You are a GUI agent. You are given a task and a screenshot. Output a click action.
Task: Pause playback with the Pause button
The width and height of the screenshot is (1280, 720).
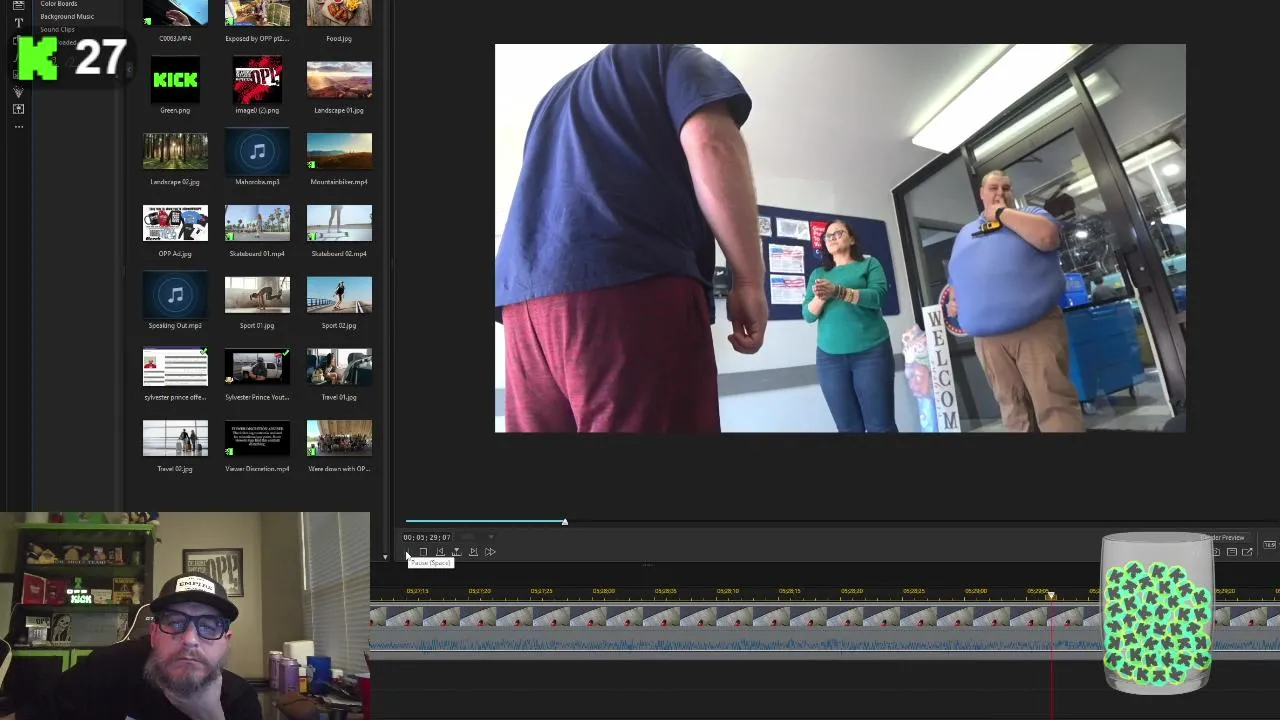(x=408, y=552)
